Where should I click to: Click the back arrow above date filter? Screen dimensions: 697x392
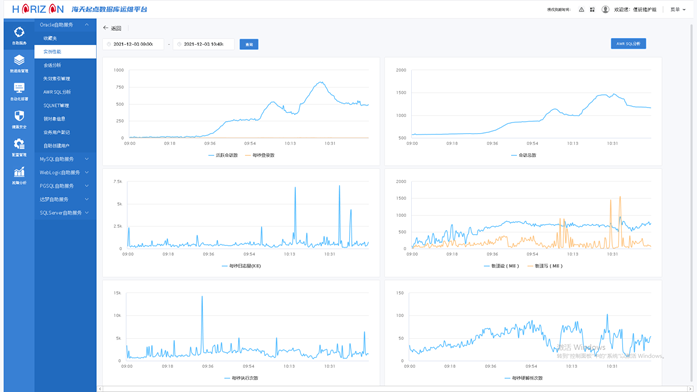click(x=106, y=28)
